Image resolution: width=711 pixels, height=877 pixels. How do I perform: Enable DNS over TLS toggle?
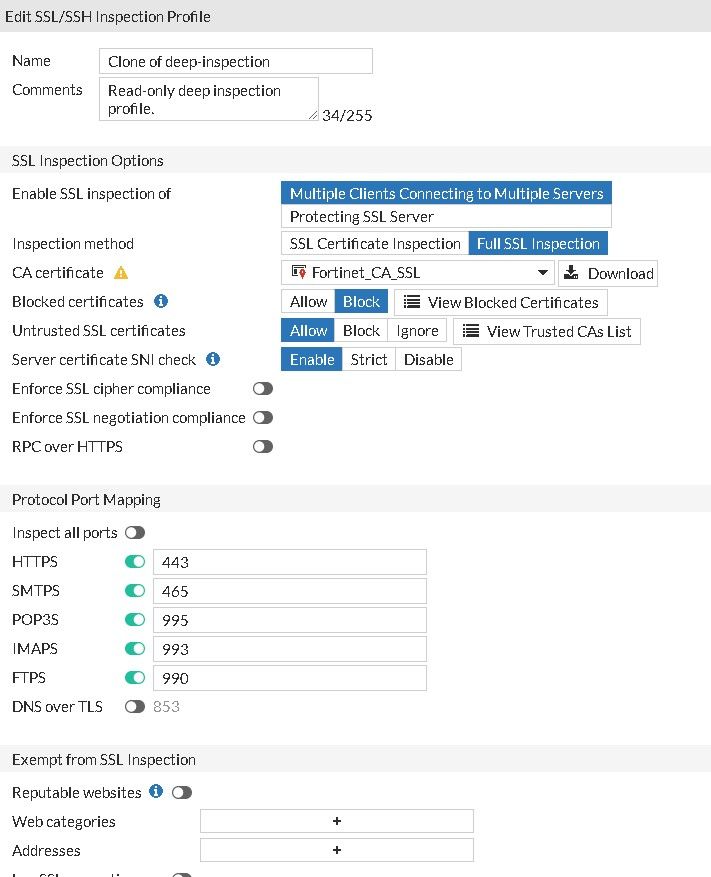[x=135, y=707]
